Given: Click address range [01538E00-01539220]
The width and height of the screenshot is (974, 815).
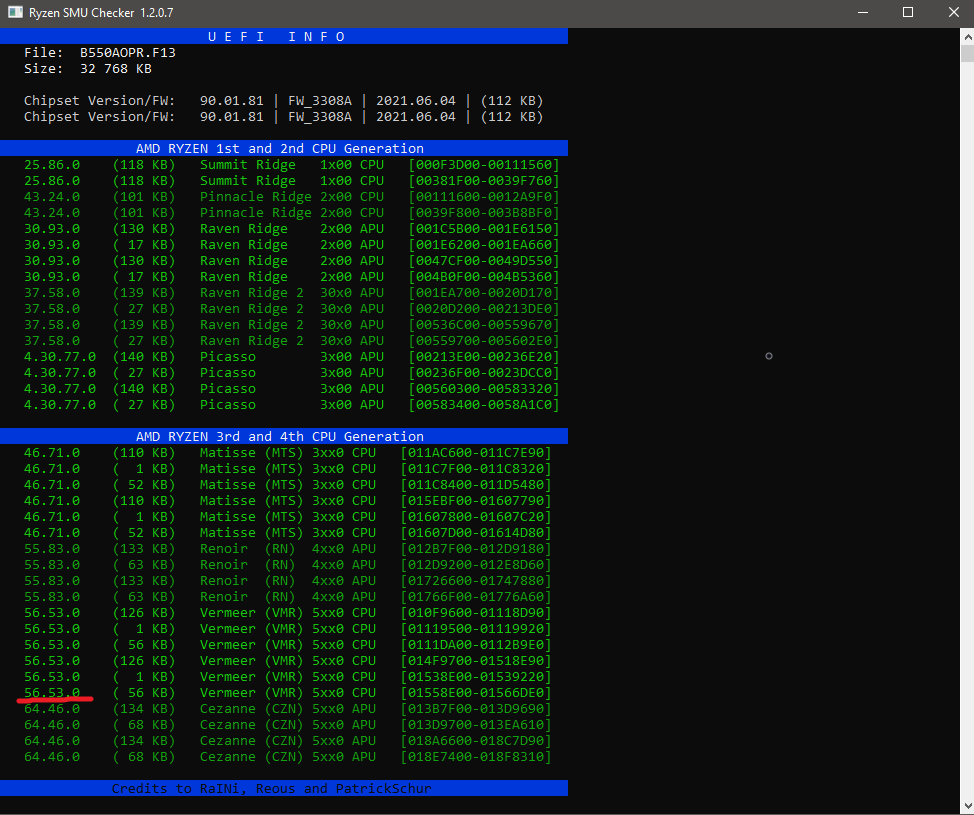Looking at the screenshot, I should pyautogui.click(x=476, y=677).
